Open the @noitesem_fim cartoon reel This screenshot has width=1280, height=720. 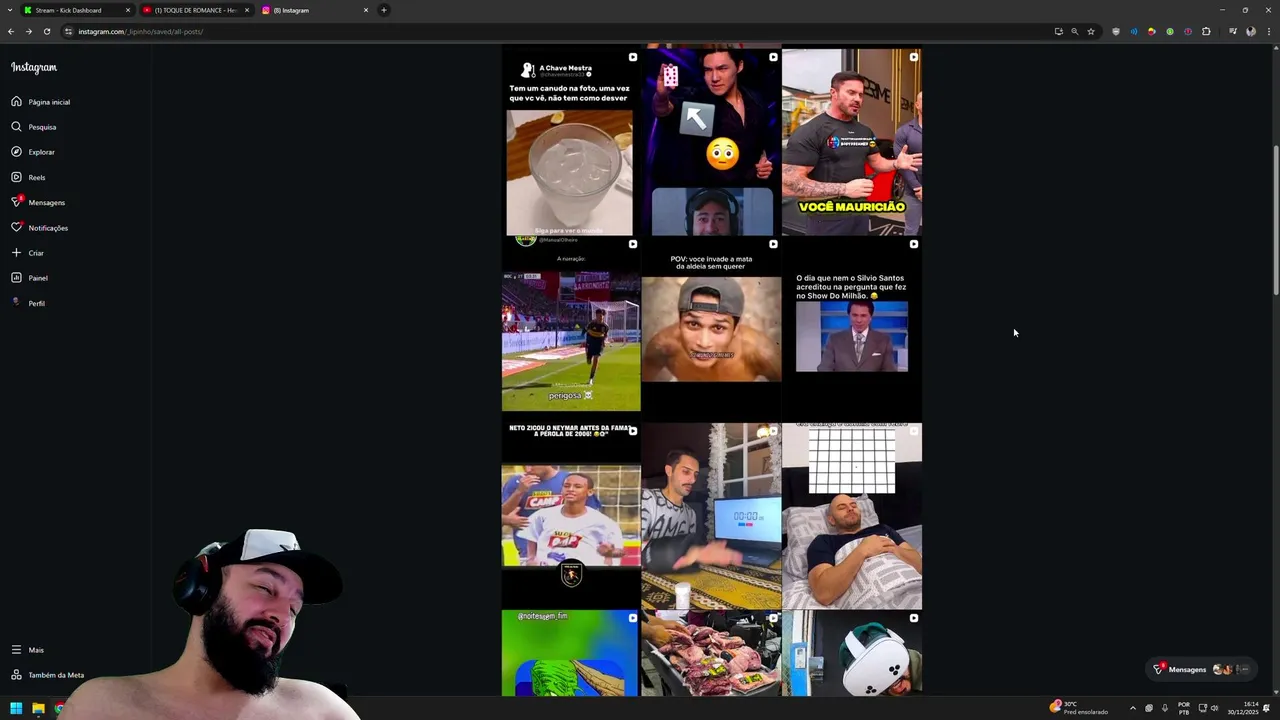click(571, 653)
